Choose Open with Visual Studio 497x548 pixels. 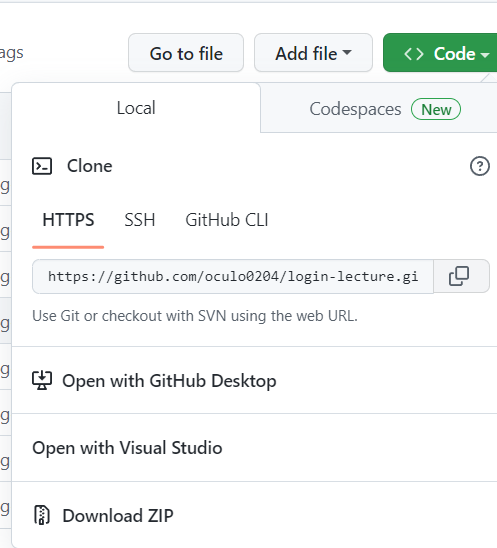pyautogui.click(x=254, y=448)
